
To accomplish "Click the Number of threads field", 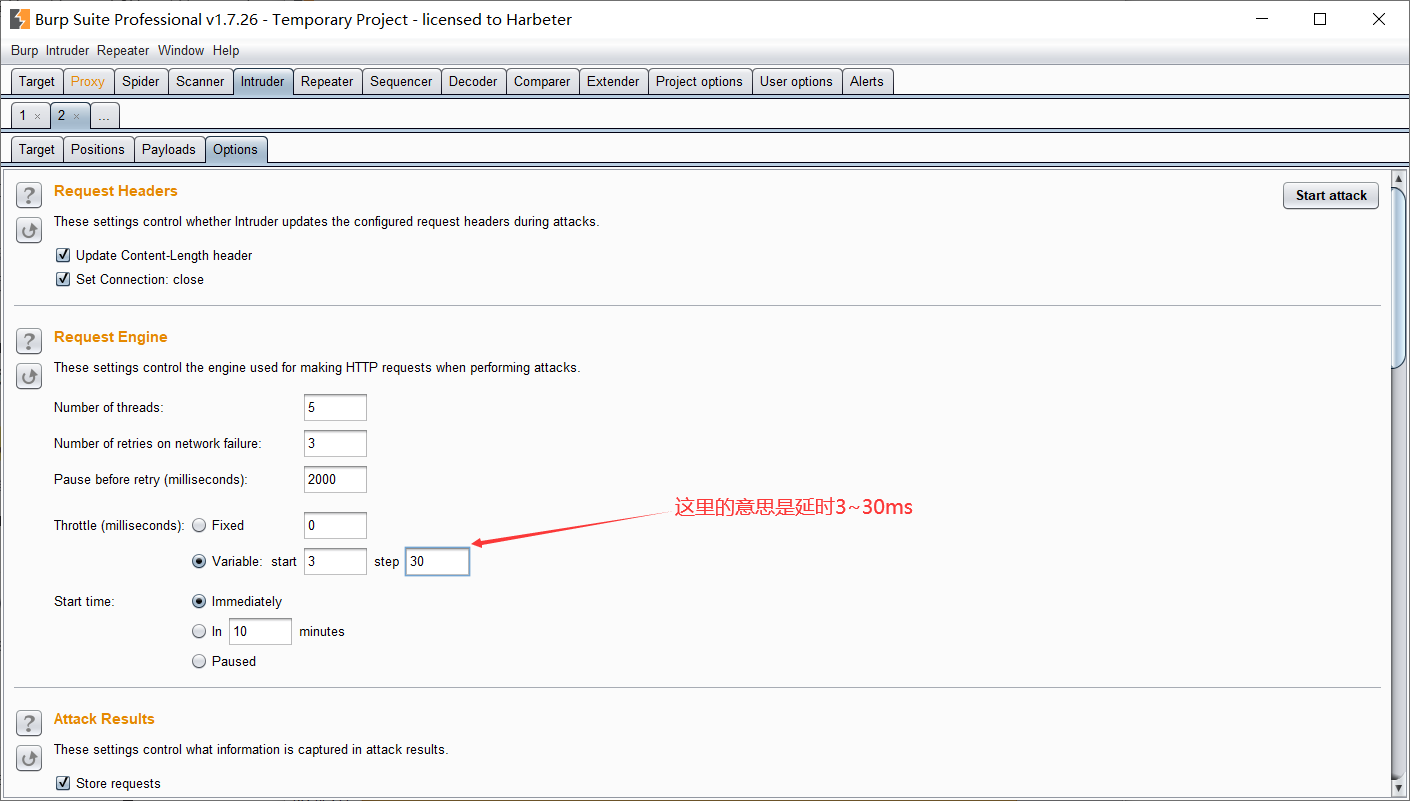I will click(335, 407).
